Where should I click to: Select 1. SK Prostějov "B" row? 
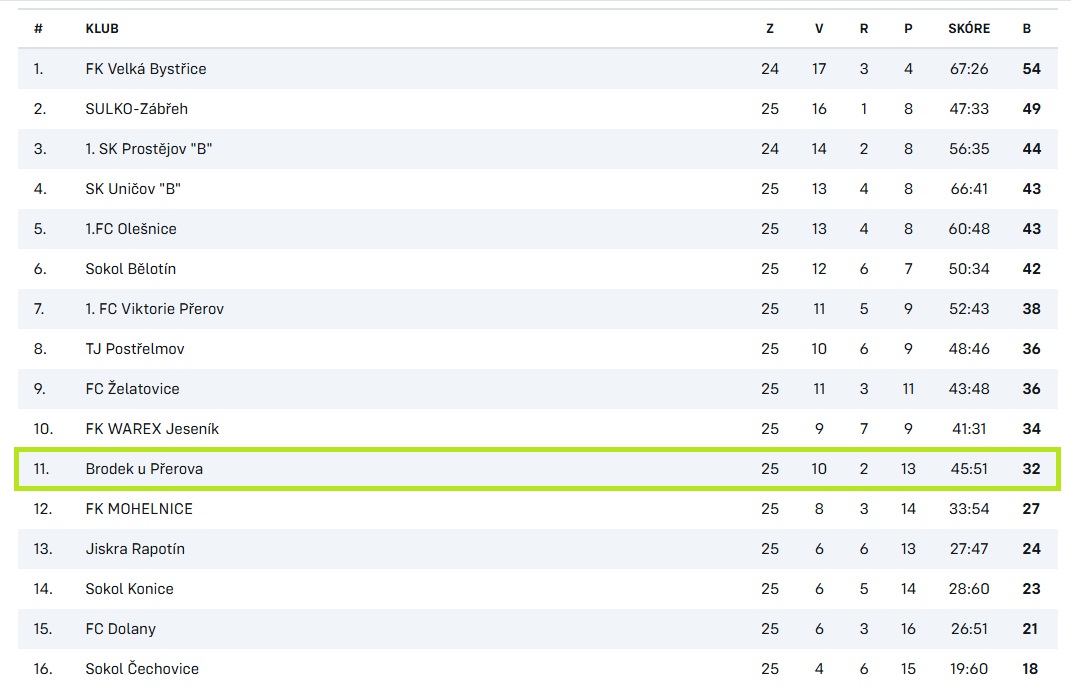click(538, 149)
